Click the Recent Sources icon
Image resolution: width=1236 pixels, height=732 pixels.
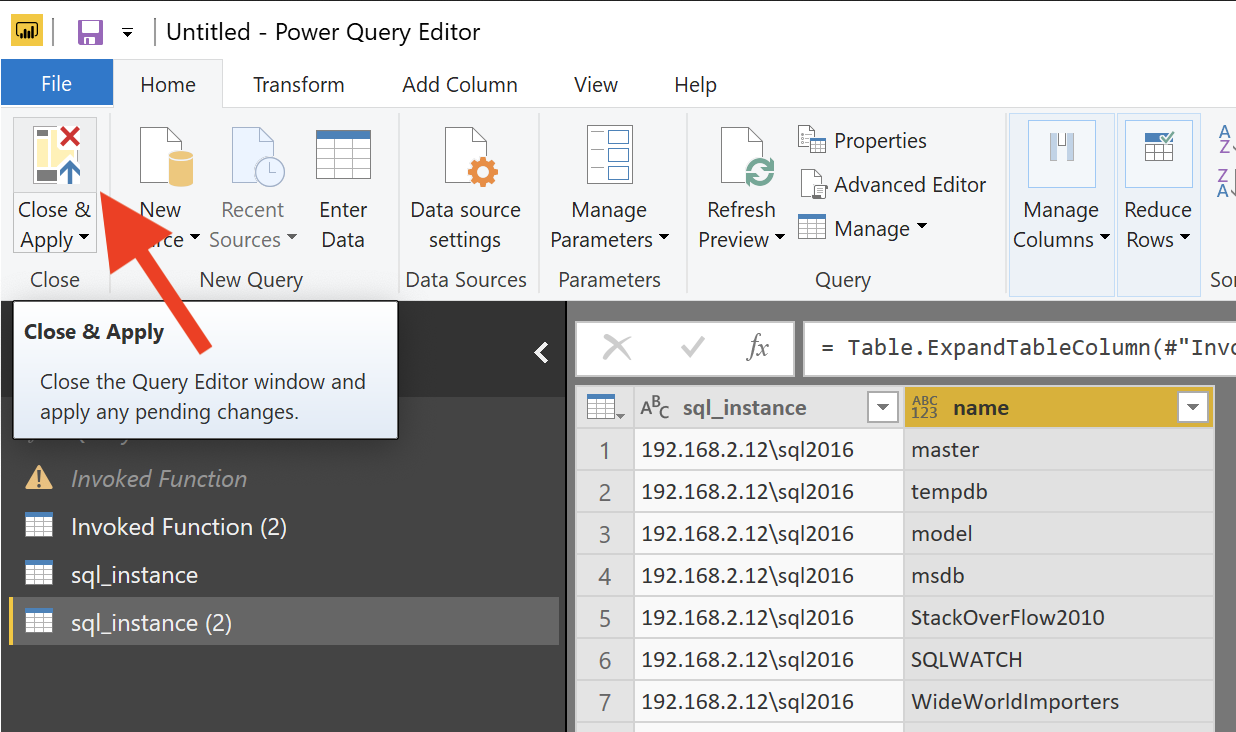click(x=258, y=157)
